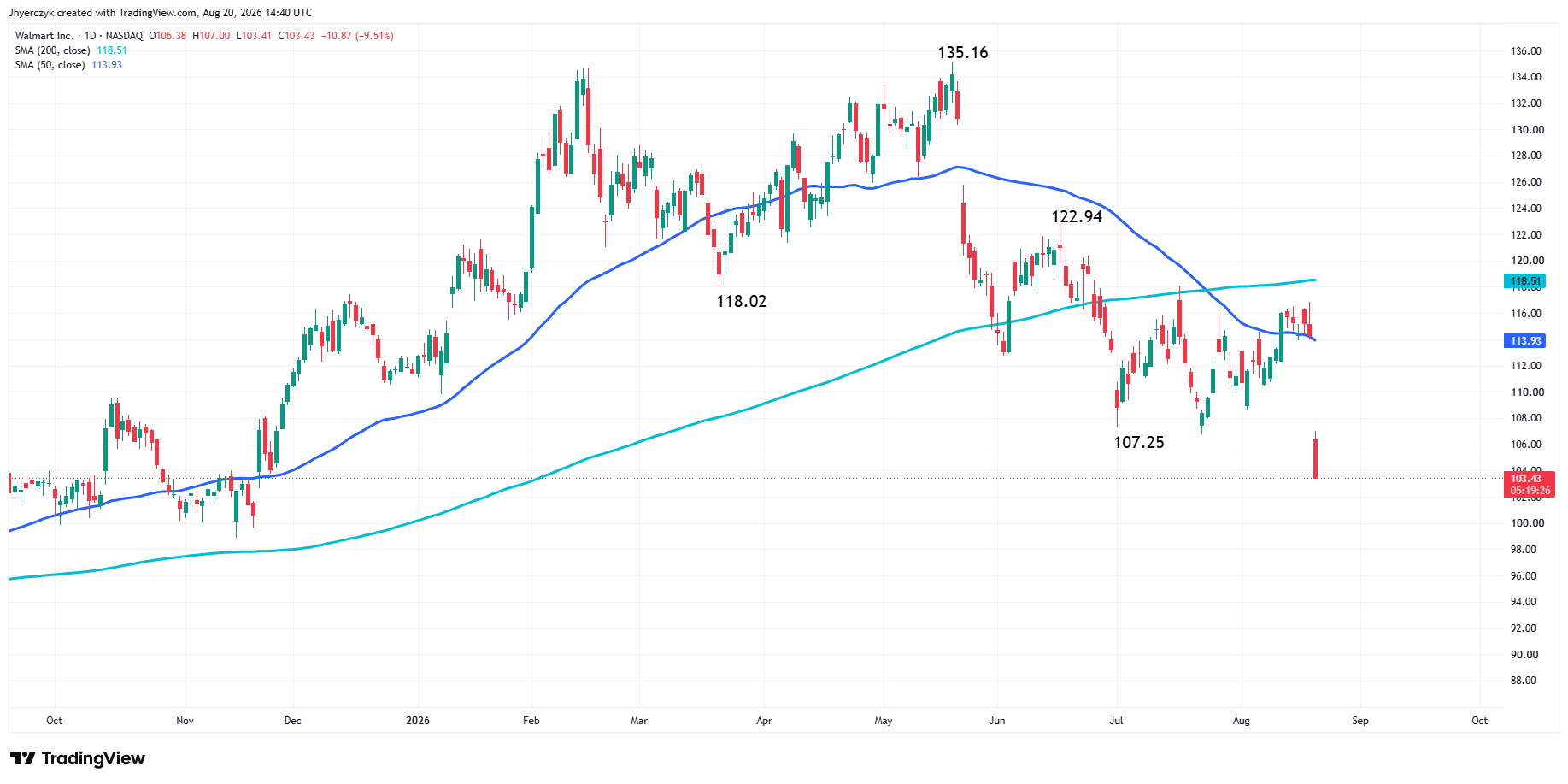Click the 107.25 low price annotation

tap(1139, 442)
